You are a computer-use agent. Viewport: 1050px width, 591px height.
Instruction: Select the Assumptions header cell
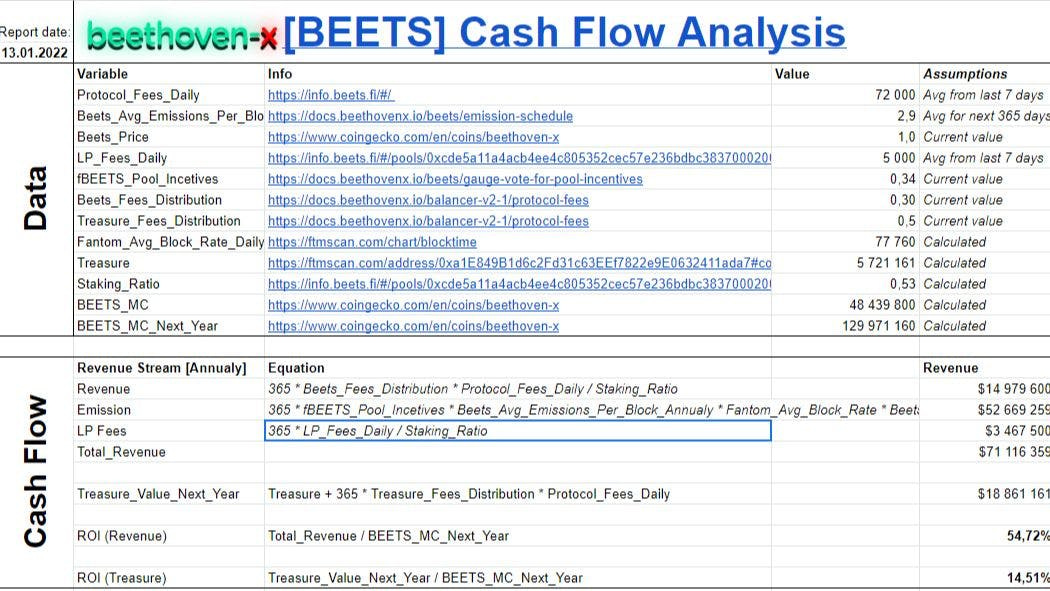tap(984, 74)
